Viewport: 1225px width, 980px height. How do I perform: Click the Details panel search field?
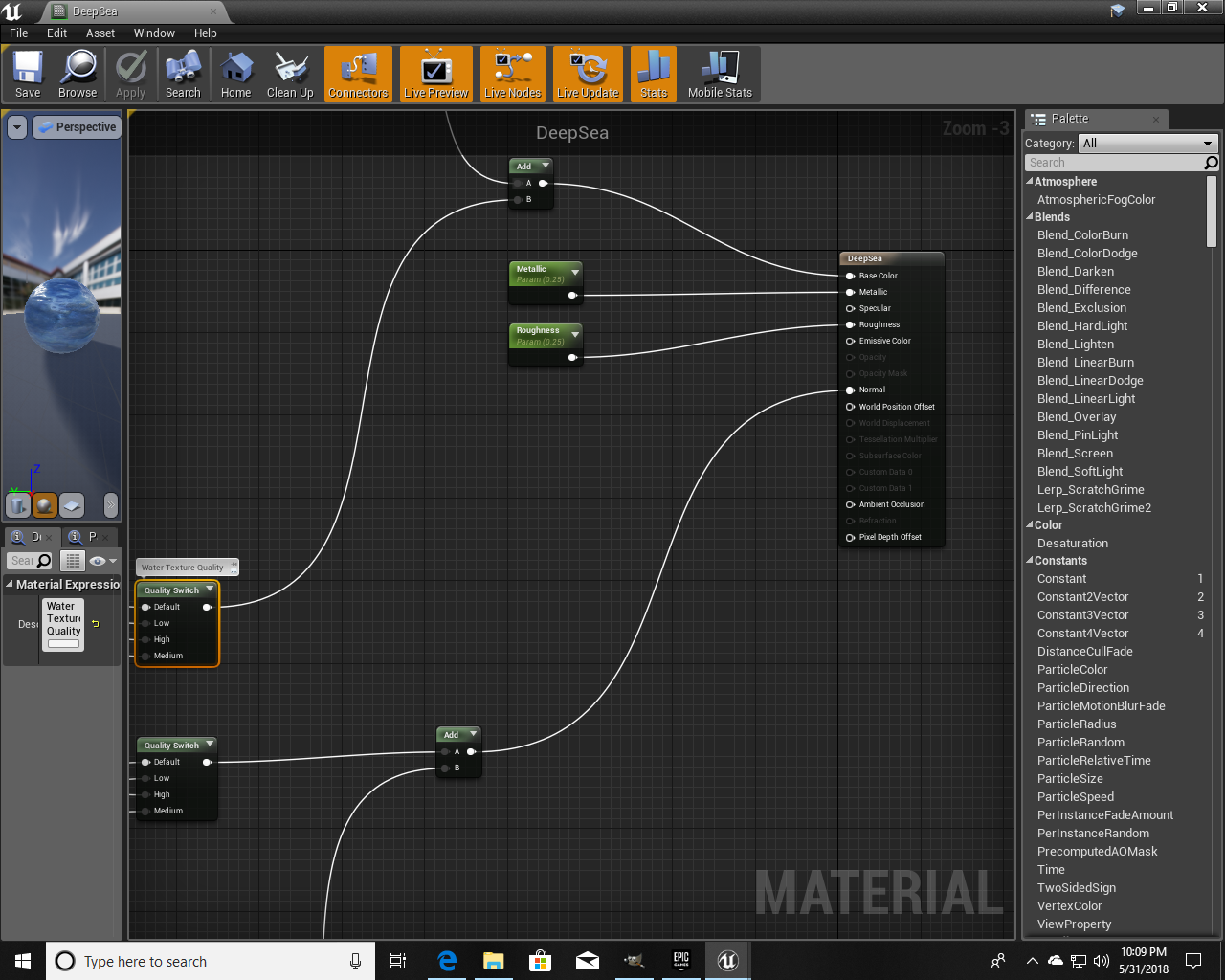coord(31,561)
